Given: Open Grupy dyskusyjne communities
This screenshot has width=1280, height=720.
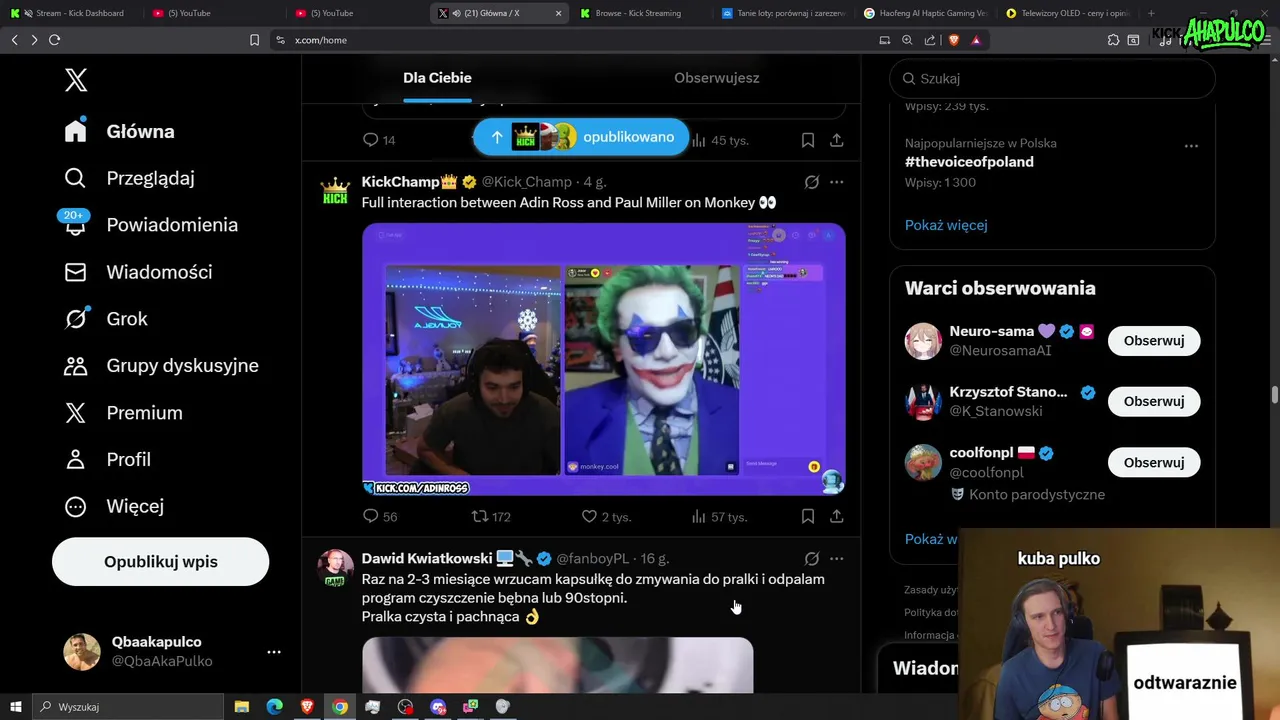Looking at the screenshot, I should pos(161,366).
